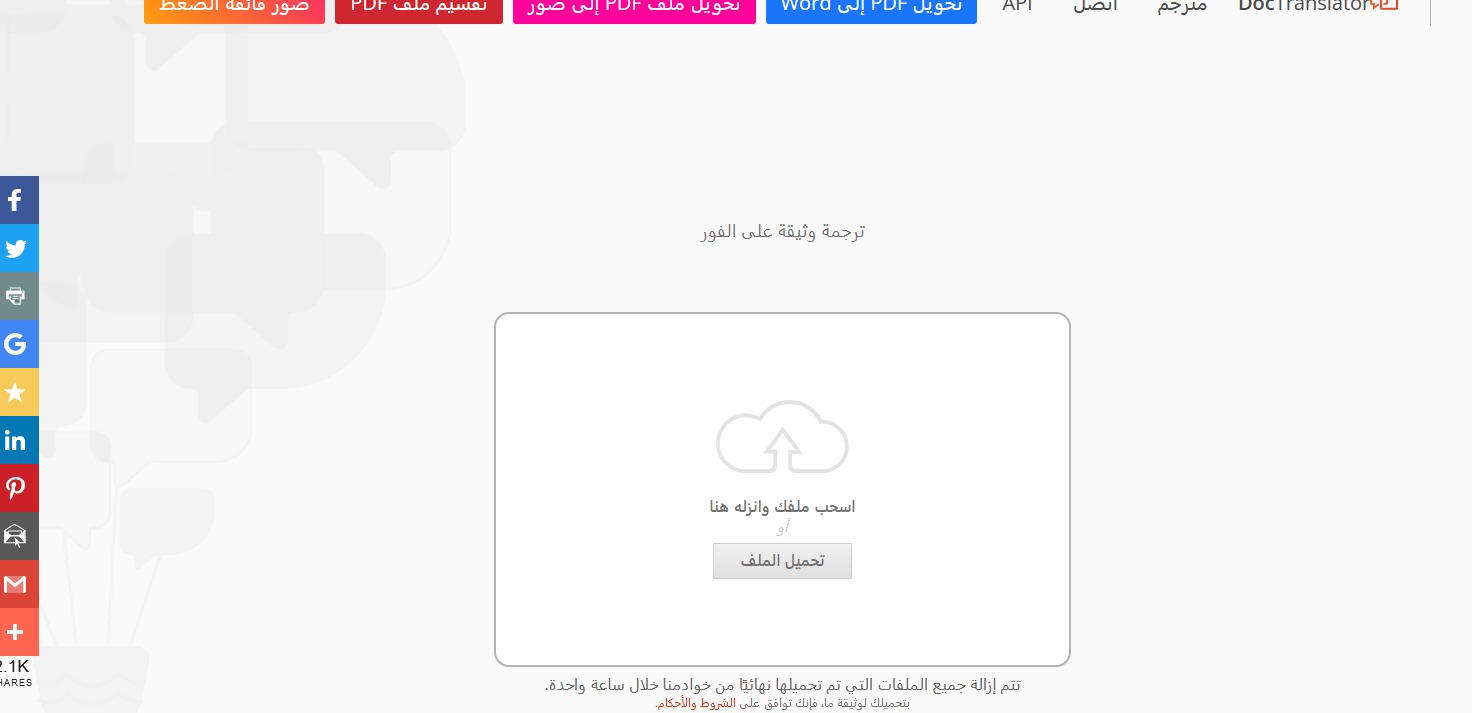
Task: Send by email with envelope icon
Action: click(19, 536)
